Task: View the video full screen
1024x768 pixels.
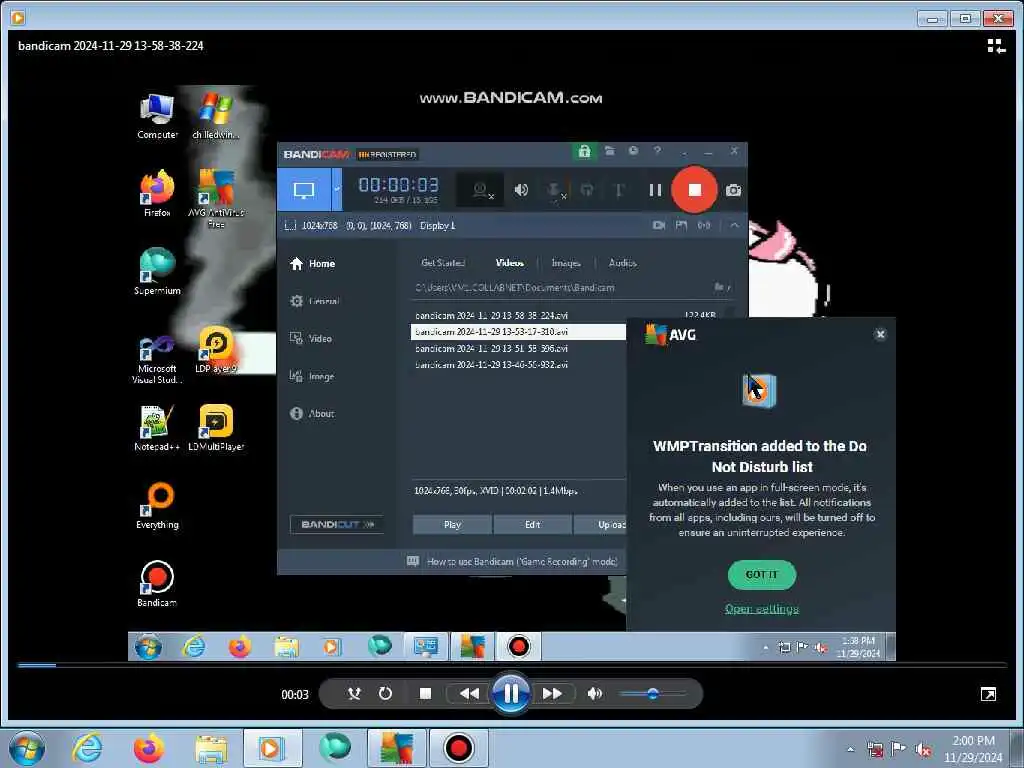Action: pyautogui.click(x=988, y=694)
